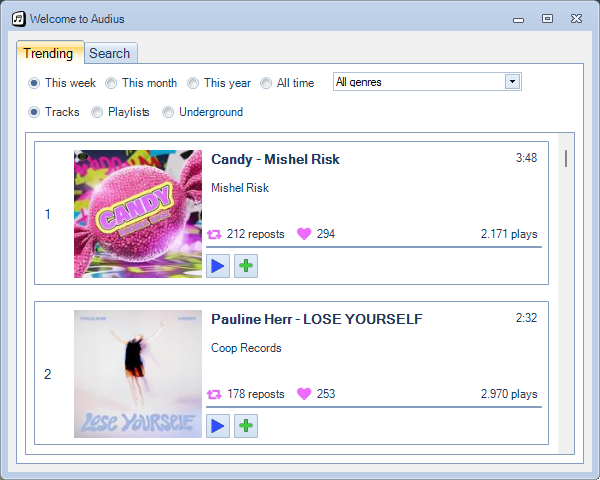Screen dimensions: 600x480
Task: Play the Candy - Mishel Risk track
Action: pos(218,266)
